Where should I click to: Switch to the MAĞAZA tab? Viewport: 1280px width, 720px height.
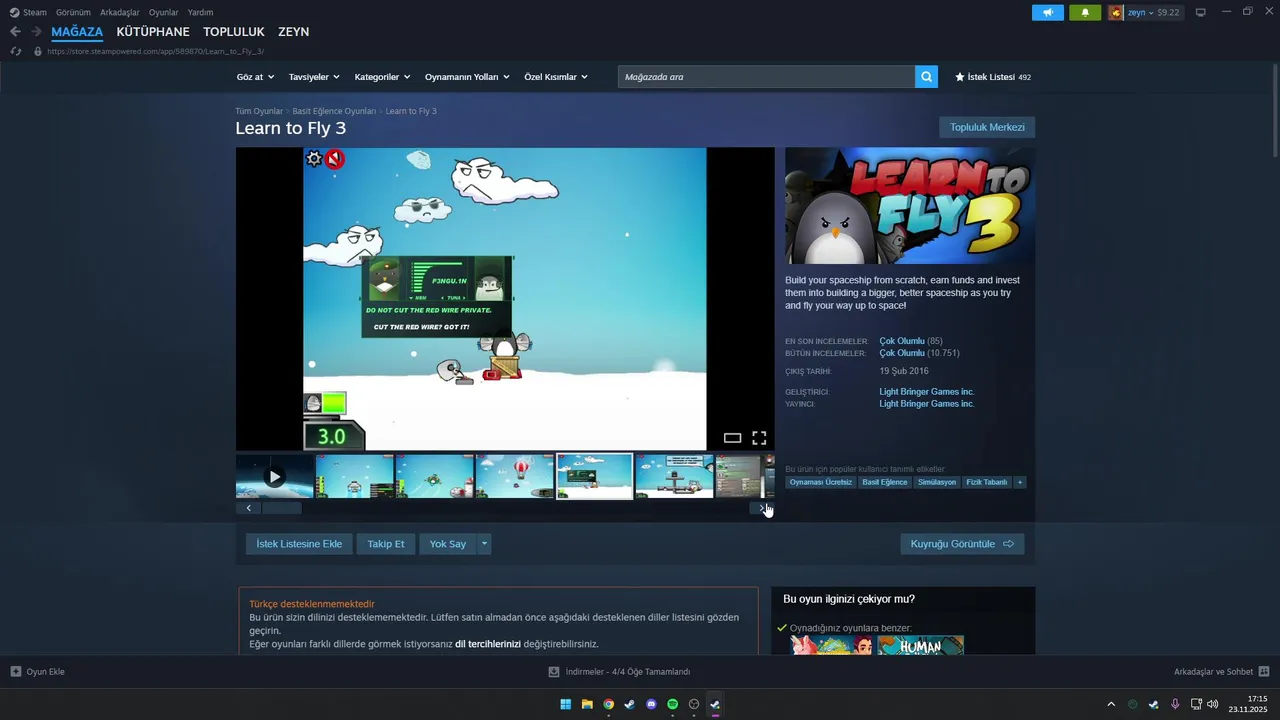click(77, 32)
